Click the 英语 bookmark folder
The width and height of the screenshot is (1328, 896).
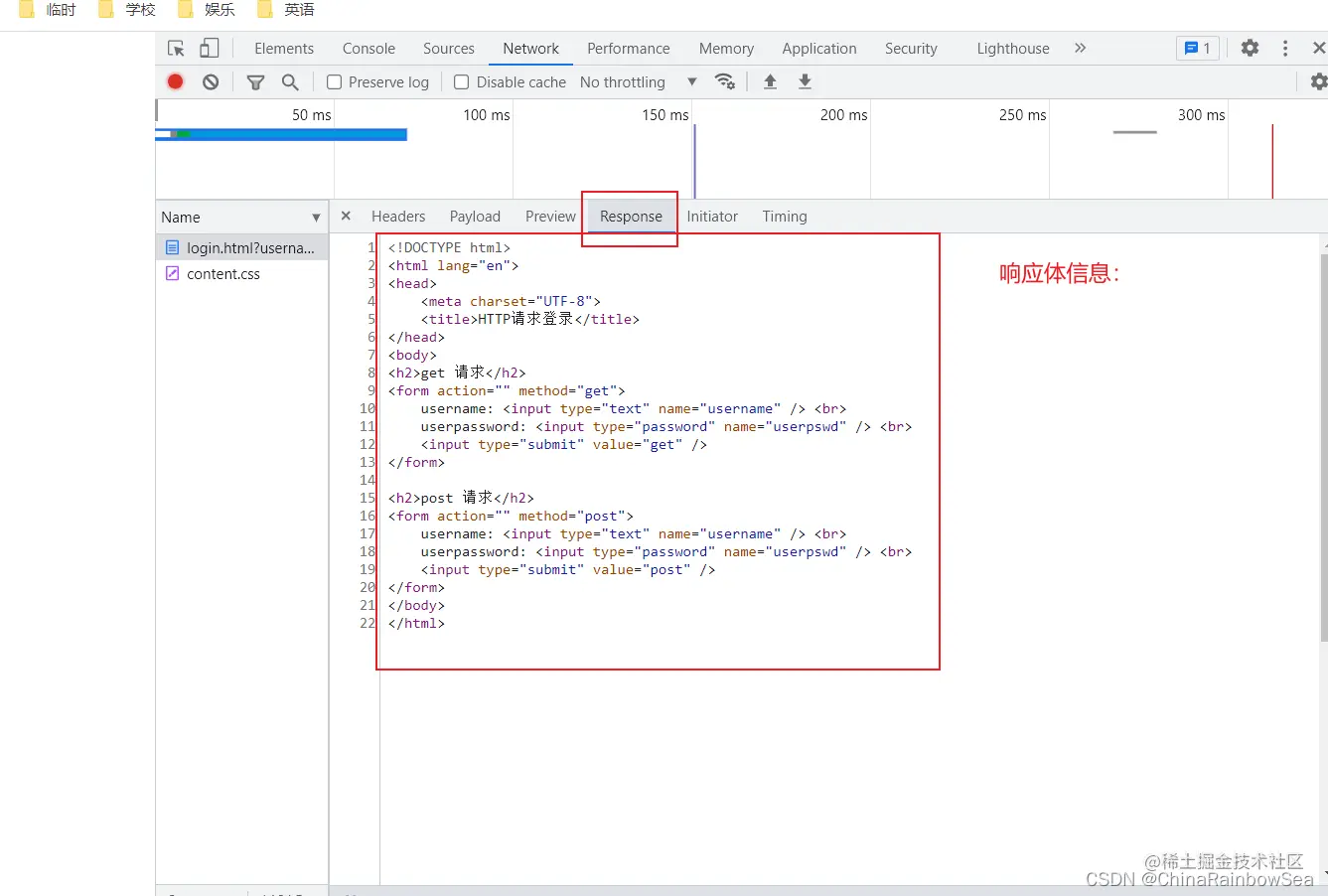click(x=286, y=10)
